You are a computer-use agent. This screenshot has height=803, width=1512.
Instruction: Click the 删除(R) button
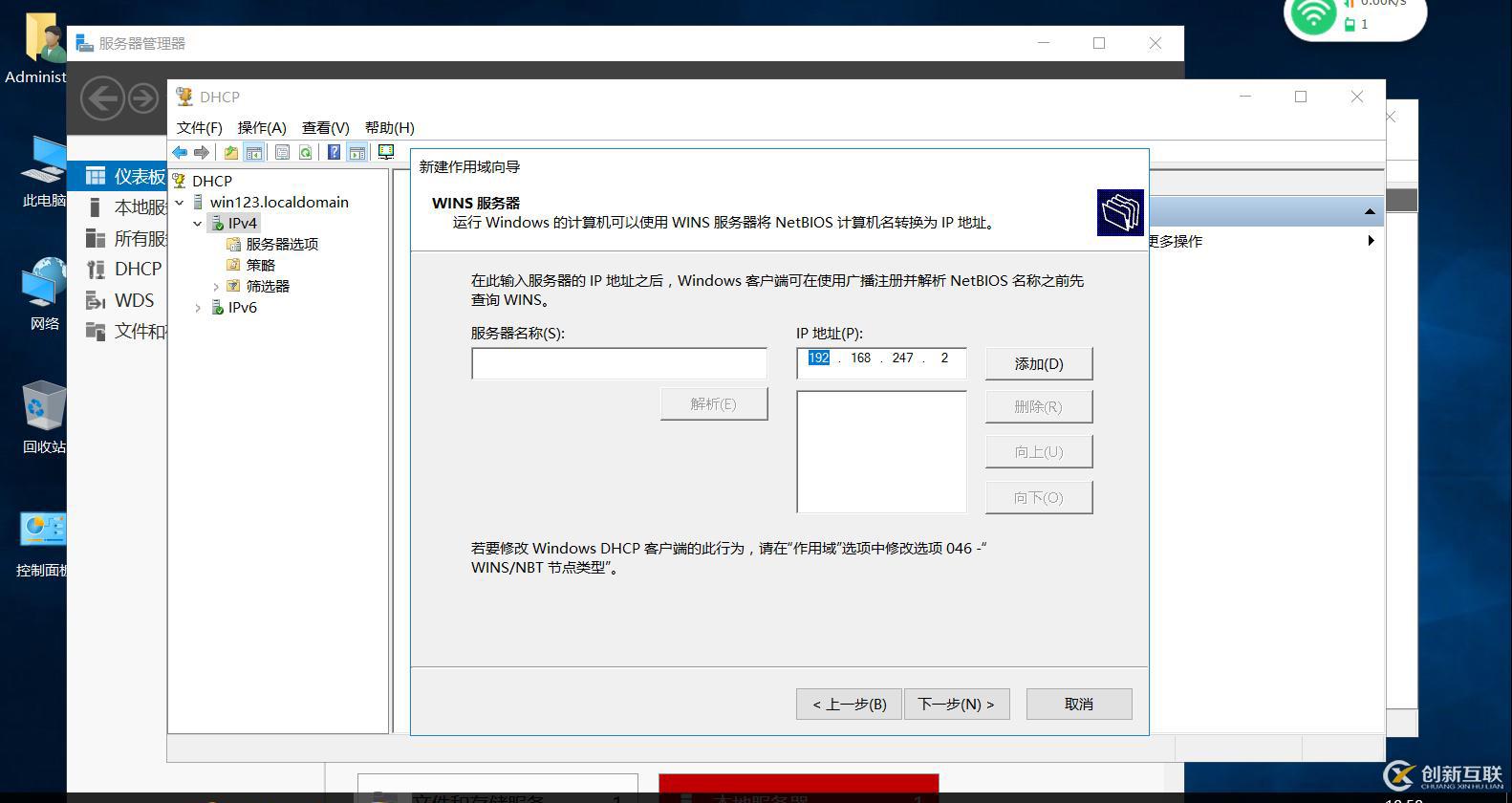pos(1039,406)
